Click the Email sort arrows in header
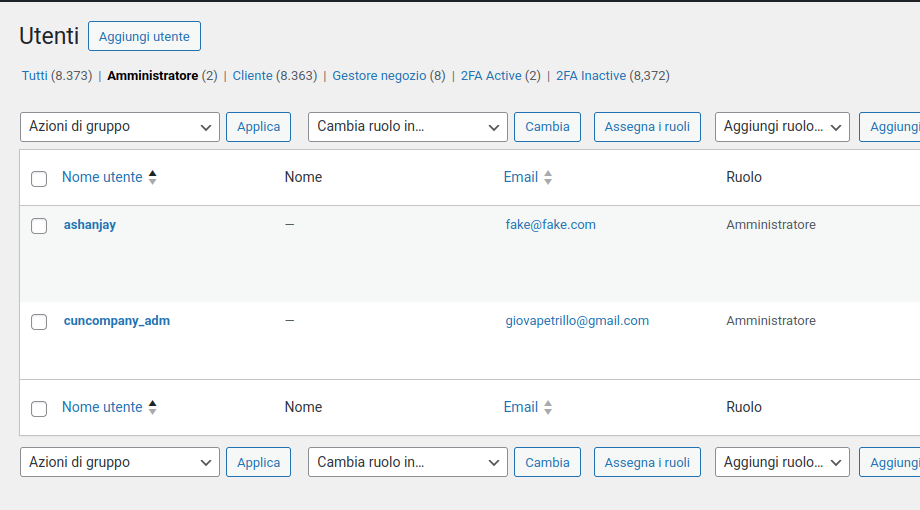 click(548, 178)
